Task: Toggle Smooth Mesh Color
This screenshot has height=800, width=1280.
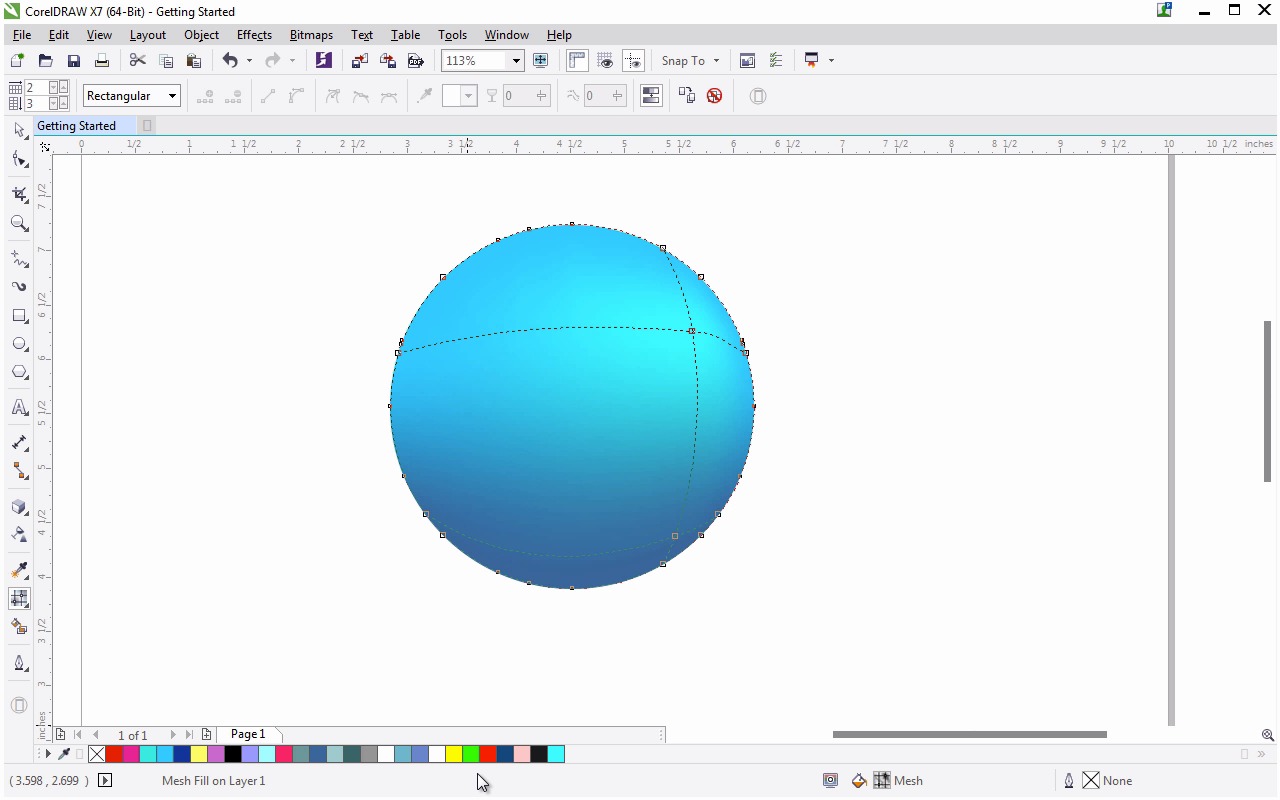Action: coord(651,96)
